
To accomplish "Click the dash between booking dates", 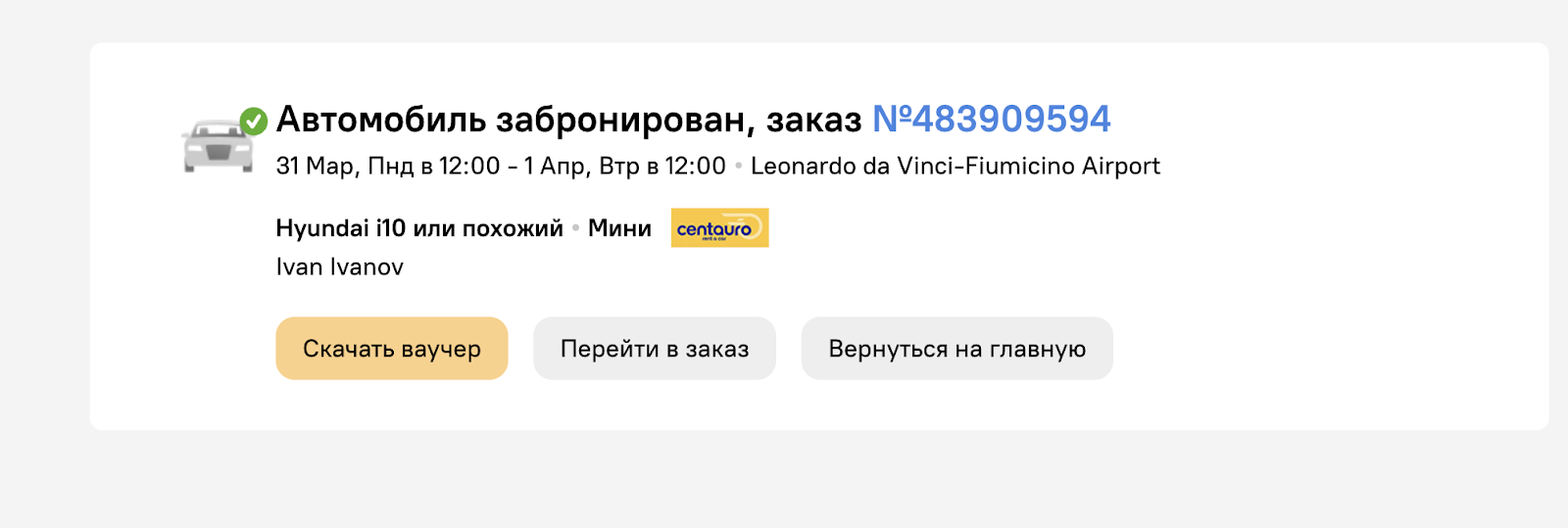I will point(513,167).
